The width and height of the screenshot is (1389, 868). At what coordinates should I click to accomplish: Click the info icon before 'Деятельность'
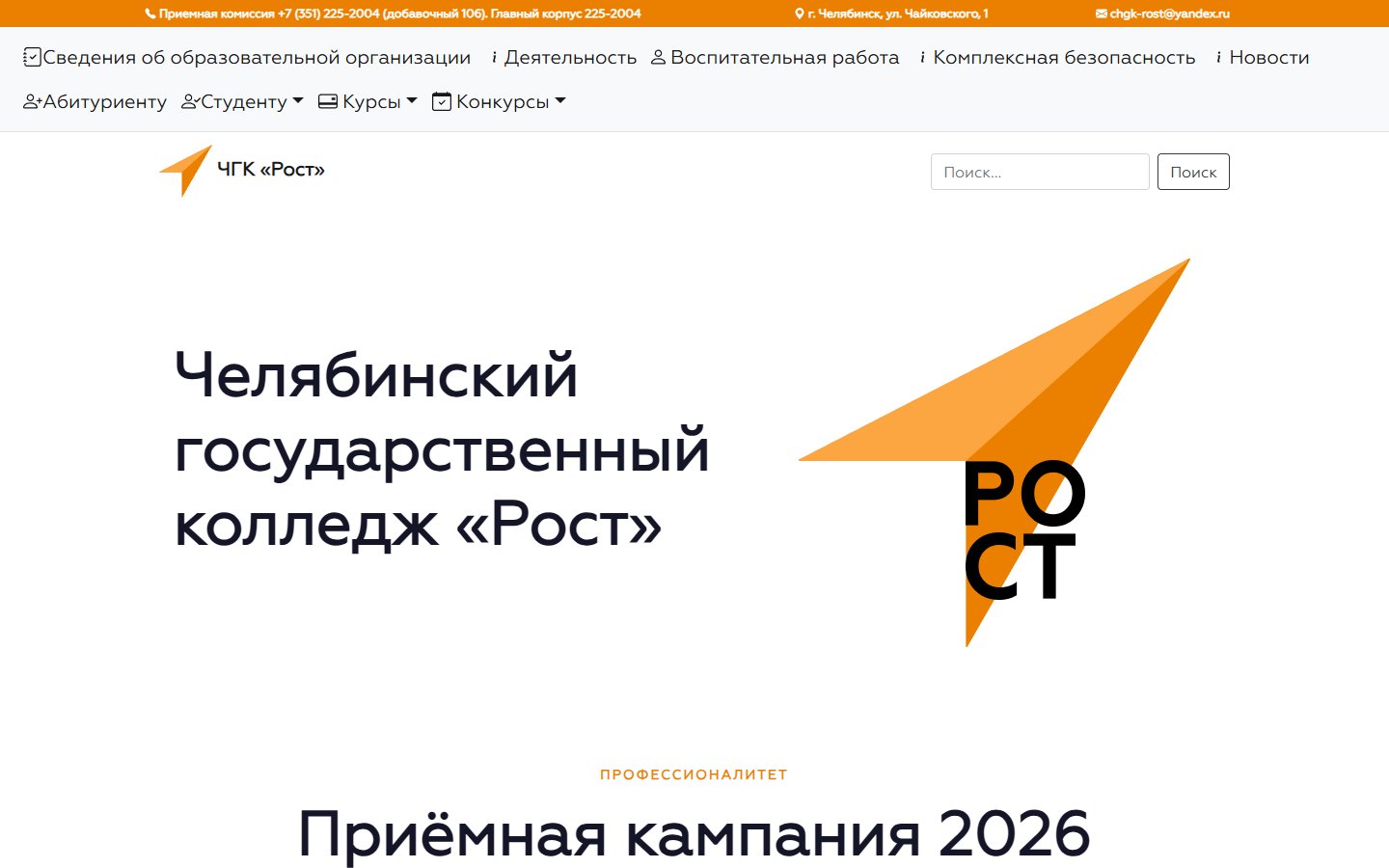(494, 57)
